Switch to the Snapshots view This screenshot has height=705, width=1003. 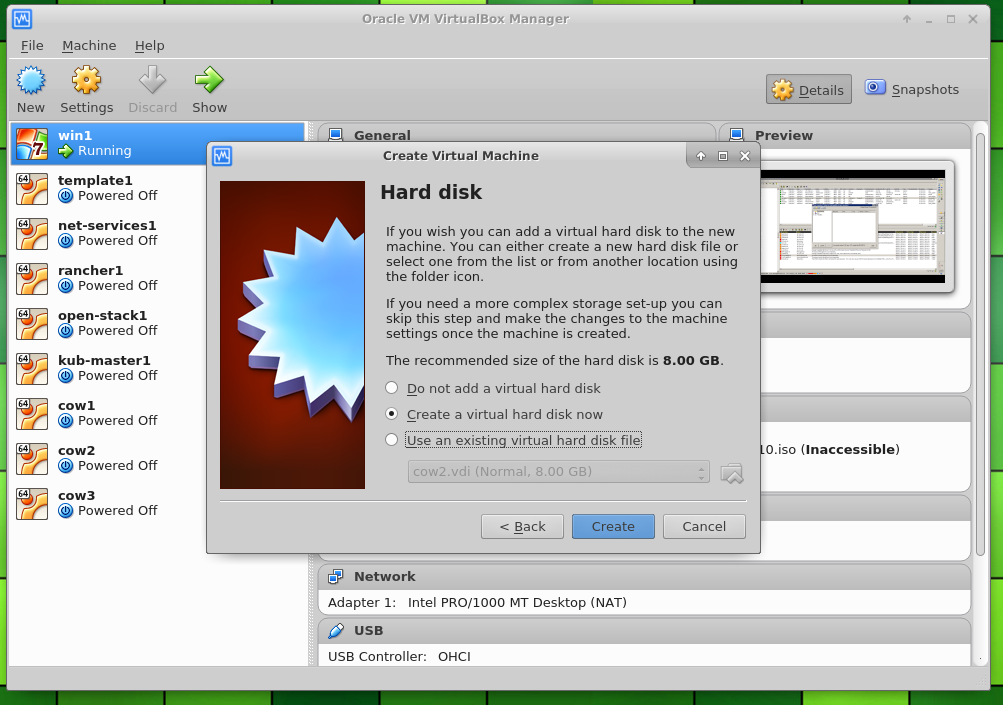(x=912, y=90)
